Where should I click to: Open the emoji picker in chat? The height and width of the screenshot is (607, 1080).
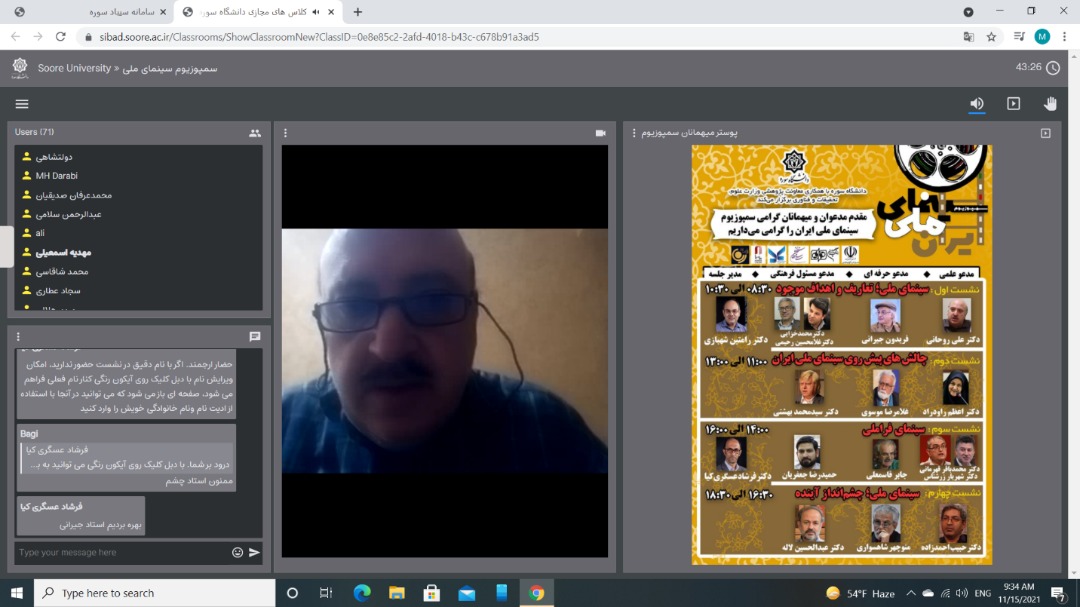[x=238, y=553]
